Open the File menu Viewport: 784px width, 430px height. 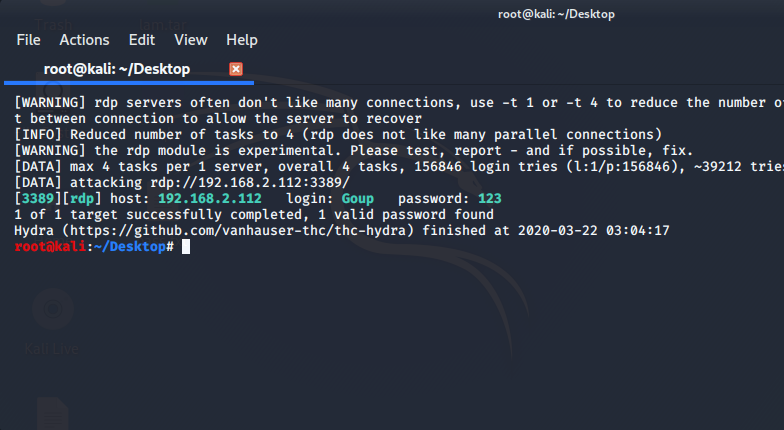28,40
